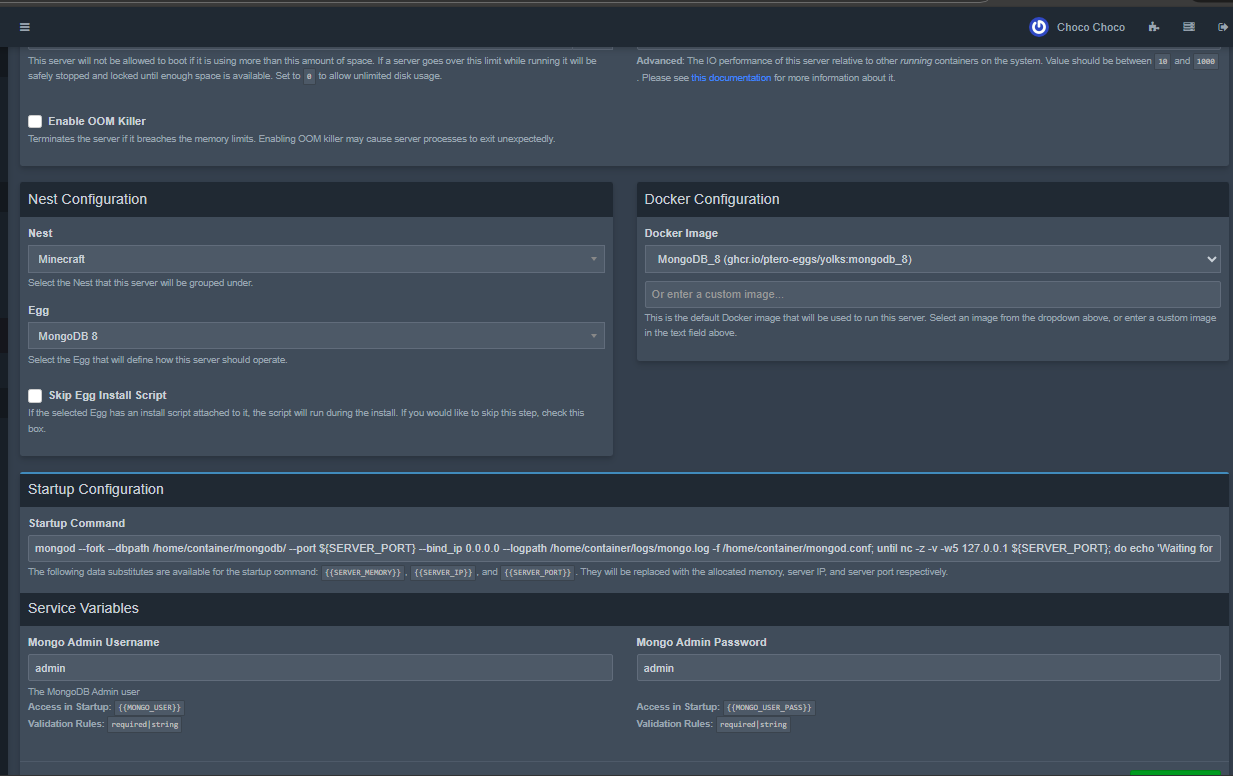
Task: Open the server list icon in header
Action: (x=1188, y=27)
